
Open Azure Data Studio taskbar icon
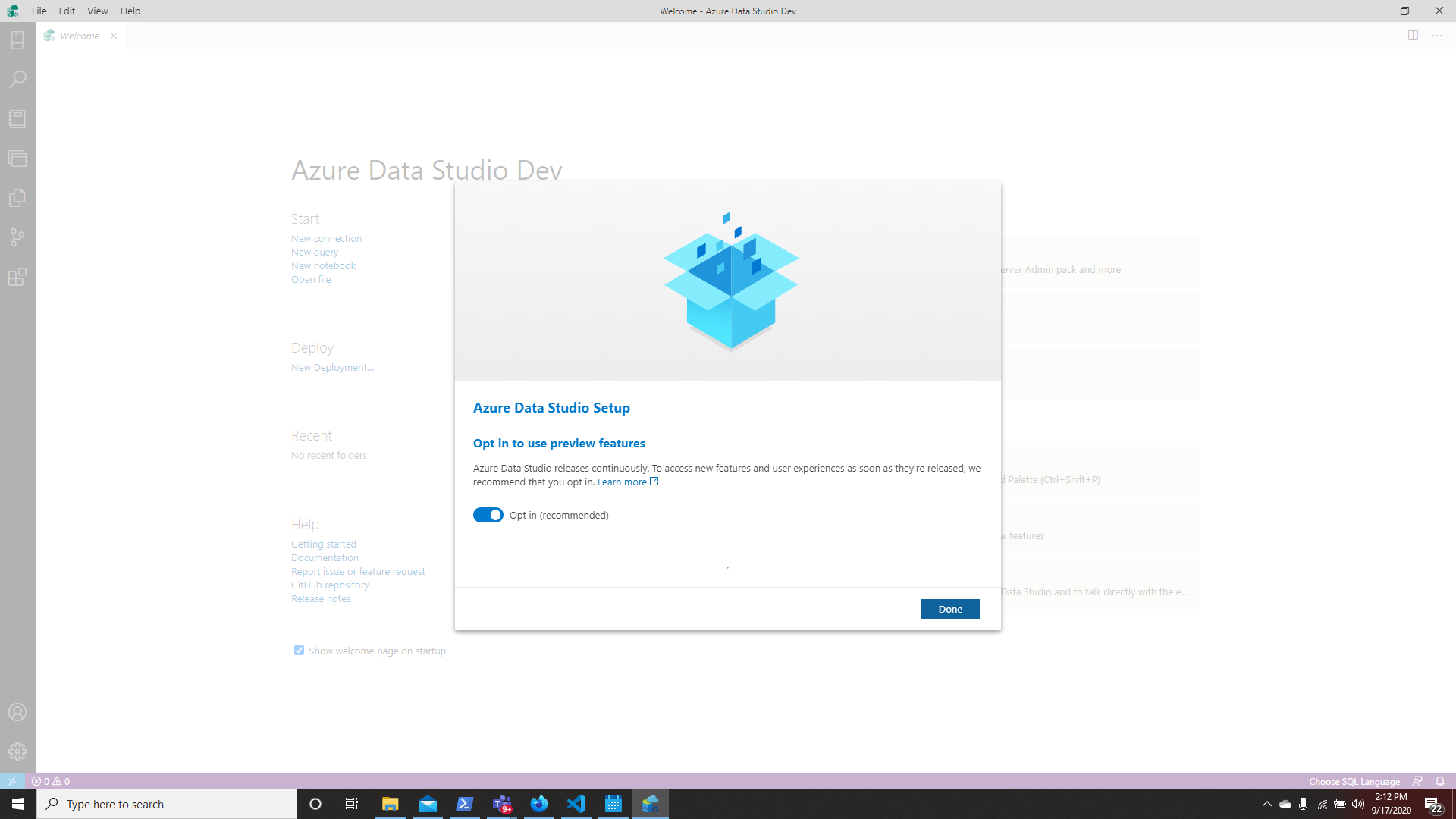(x=651, y=804)
